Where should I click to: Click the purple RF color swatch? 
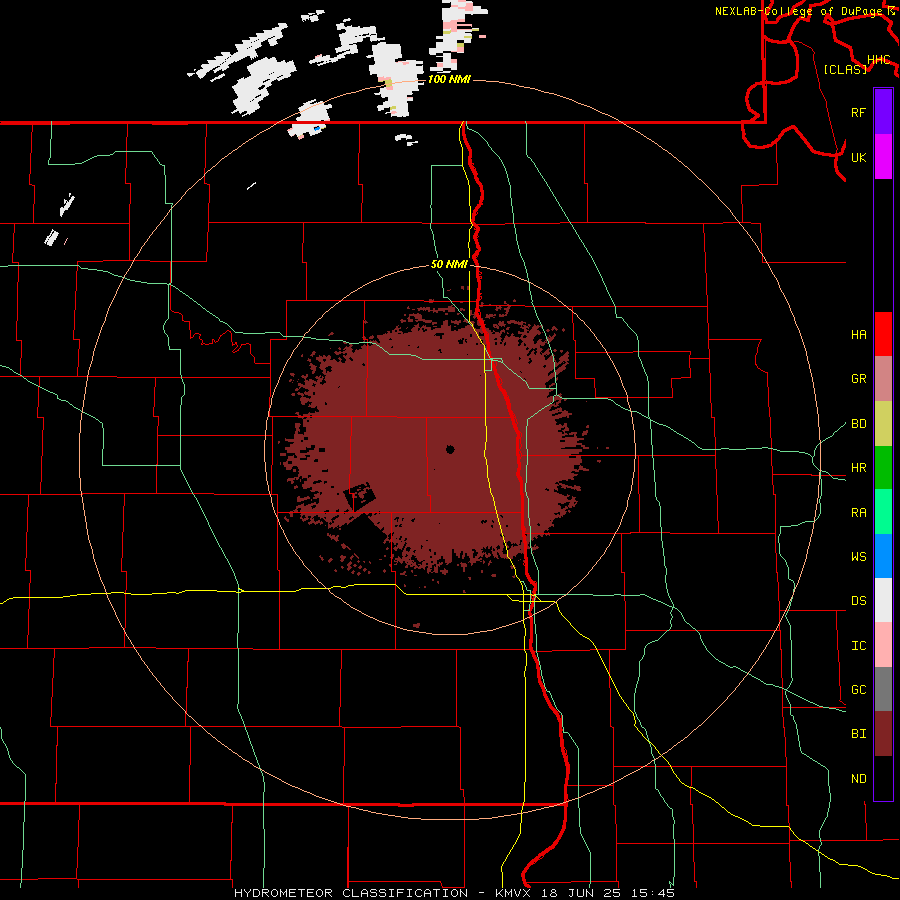pos(883,112)
